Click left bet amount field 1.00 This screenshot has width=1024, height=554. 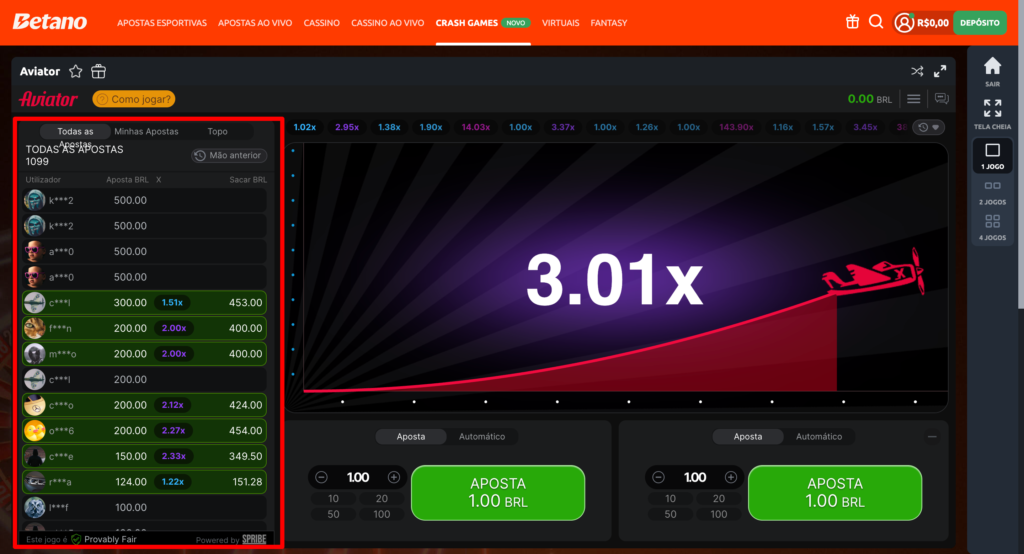(358, 478)
